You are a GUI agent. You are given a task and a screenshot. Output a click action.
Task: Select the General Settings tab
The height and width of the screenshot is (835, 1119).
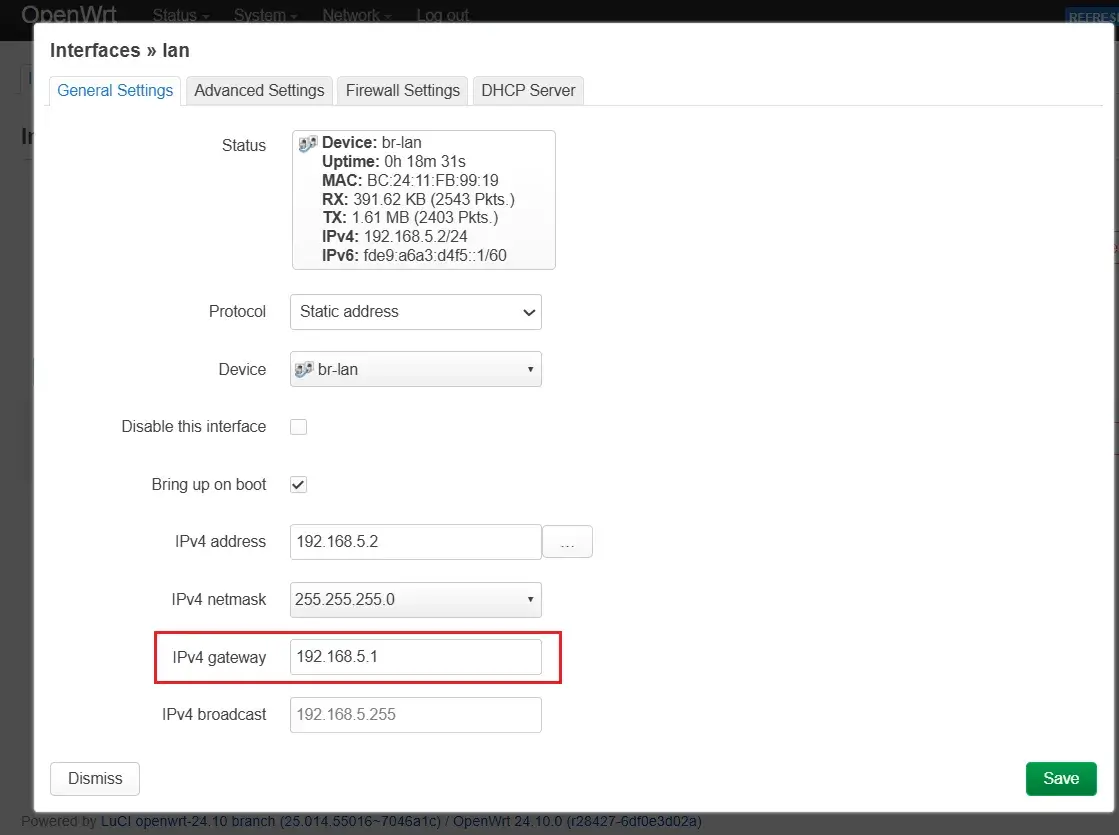pyautogui.click(x=115, y=90)
